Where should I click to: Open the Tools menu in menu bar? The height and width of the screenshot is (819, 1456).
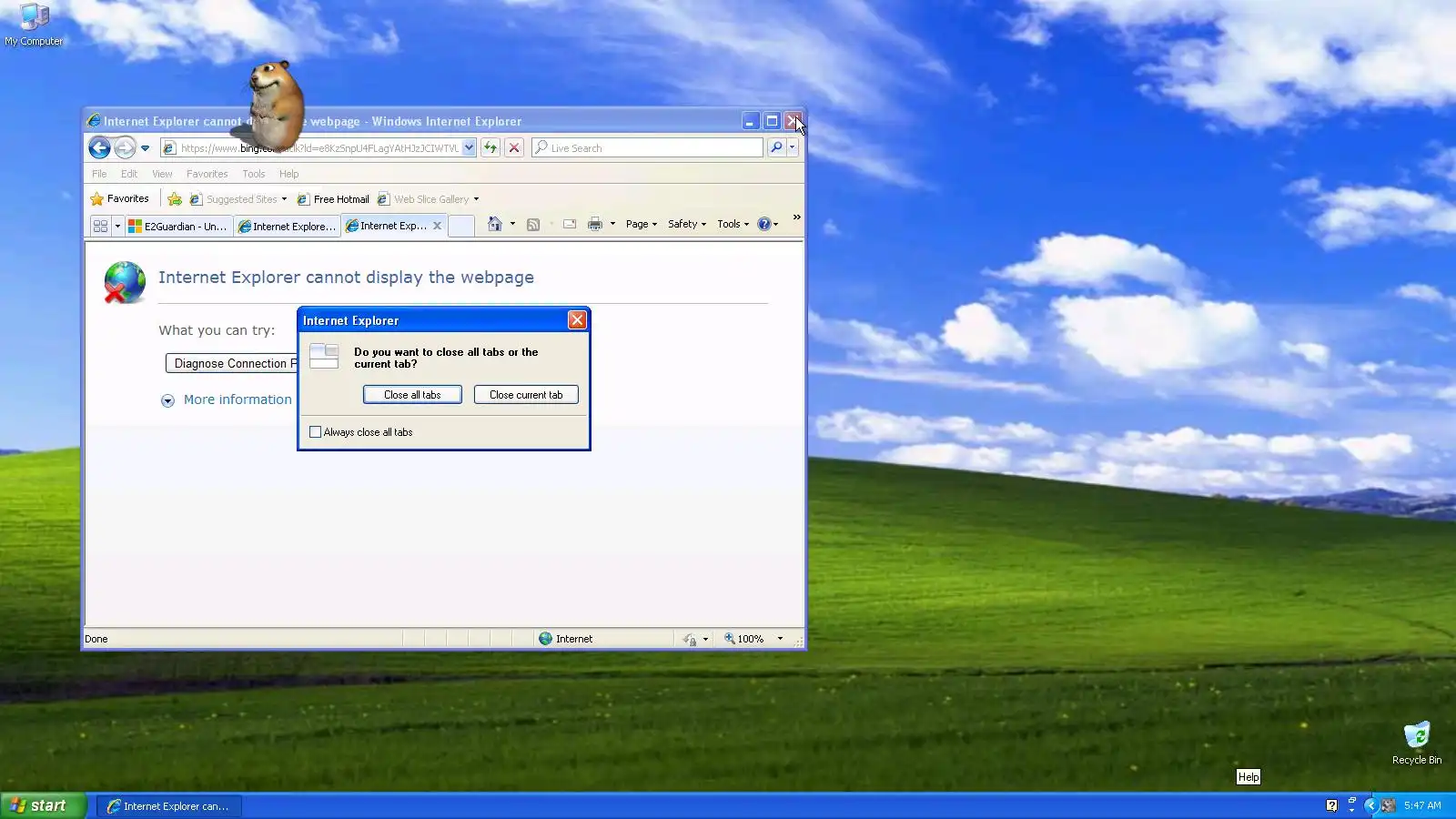pos(254,174)
